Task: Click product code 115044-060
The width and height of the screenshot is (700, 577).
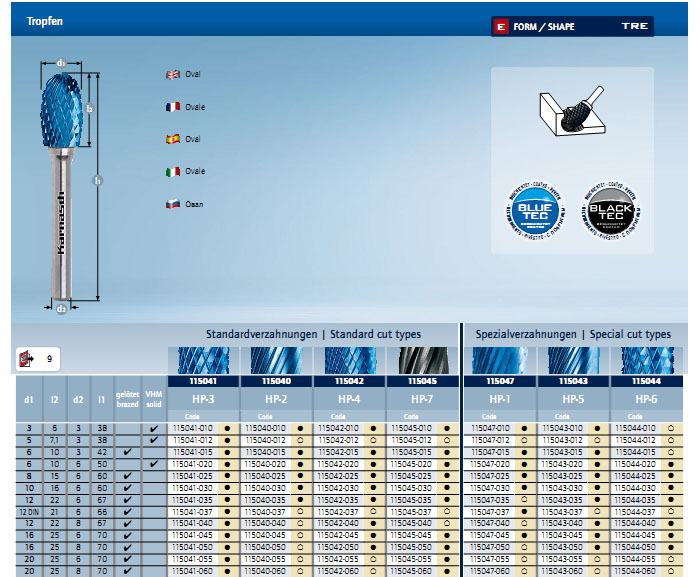Action: click(x=637, y=571)
